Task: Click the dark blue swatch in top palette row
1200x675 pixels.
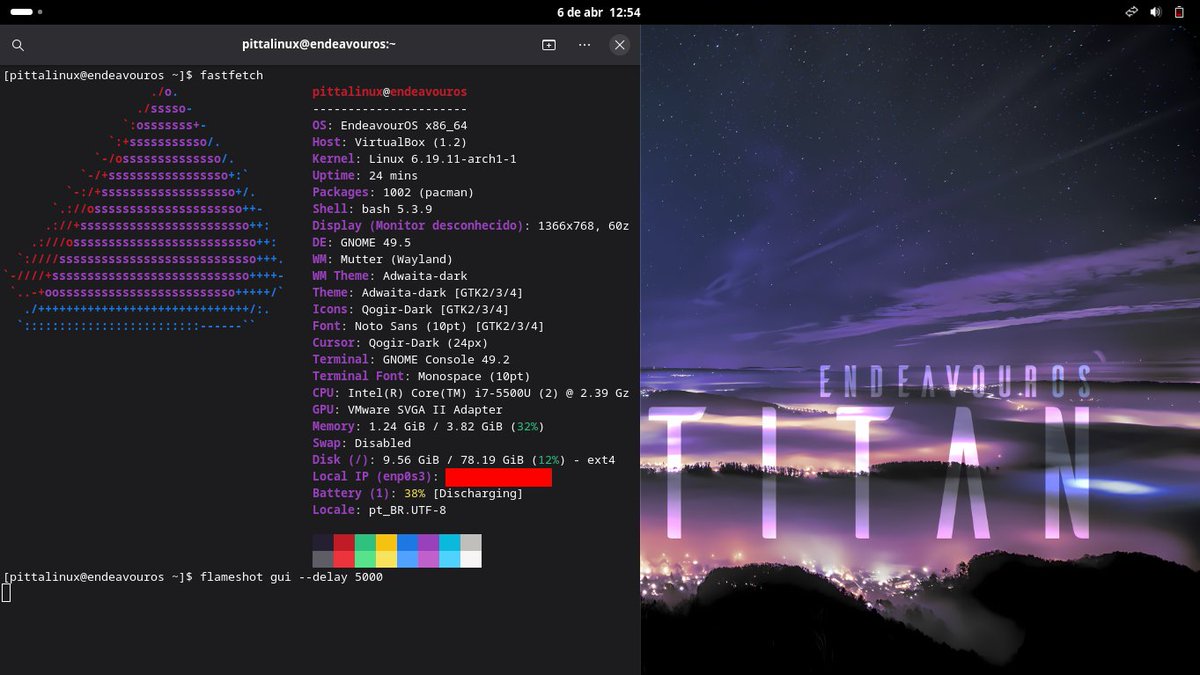Action: pyautogui.click(x=407, y=542)
